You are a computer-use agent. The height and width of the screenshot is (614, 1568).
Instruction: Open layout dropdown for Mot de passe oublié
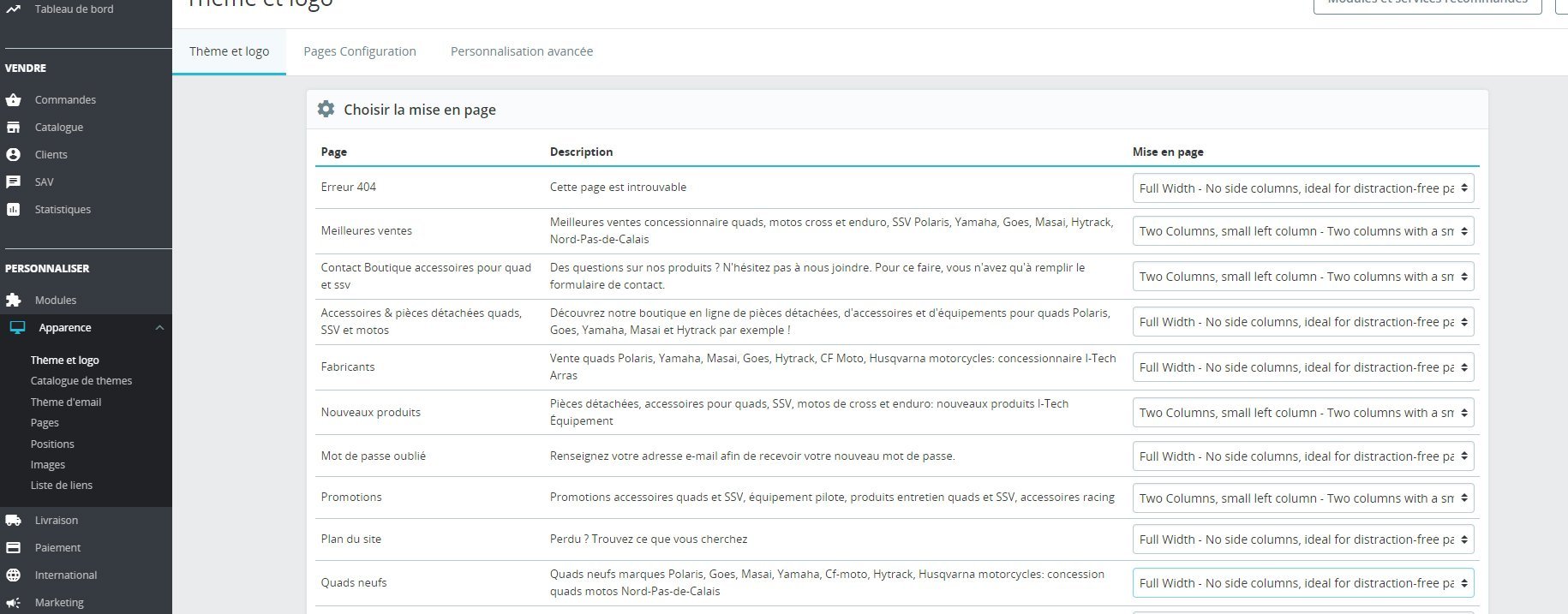click(1303, 456)
